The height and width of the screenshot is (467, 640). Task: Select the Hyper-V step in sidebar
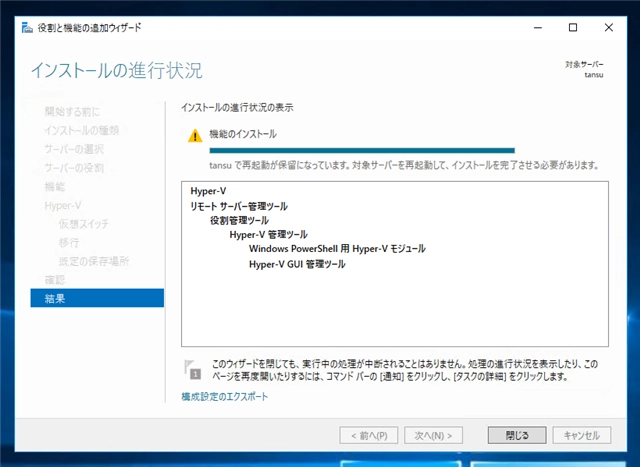coord(62,205)
